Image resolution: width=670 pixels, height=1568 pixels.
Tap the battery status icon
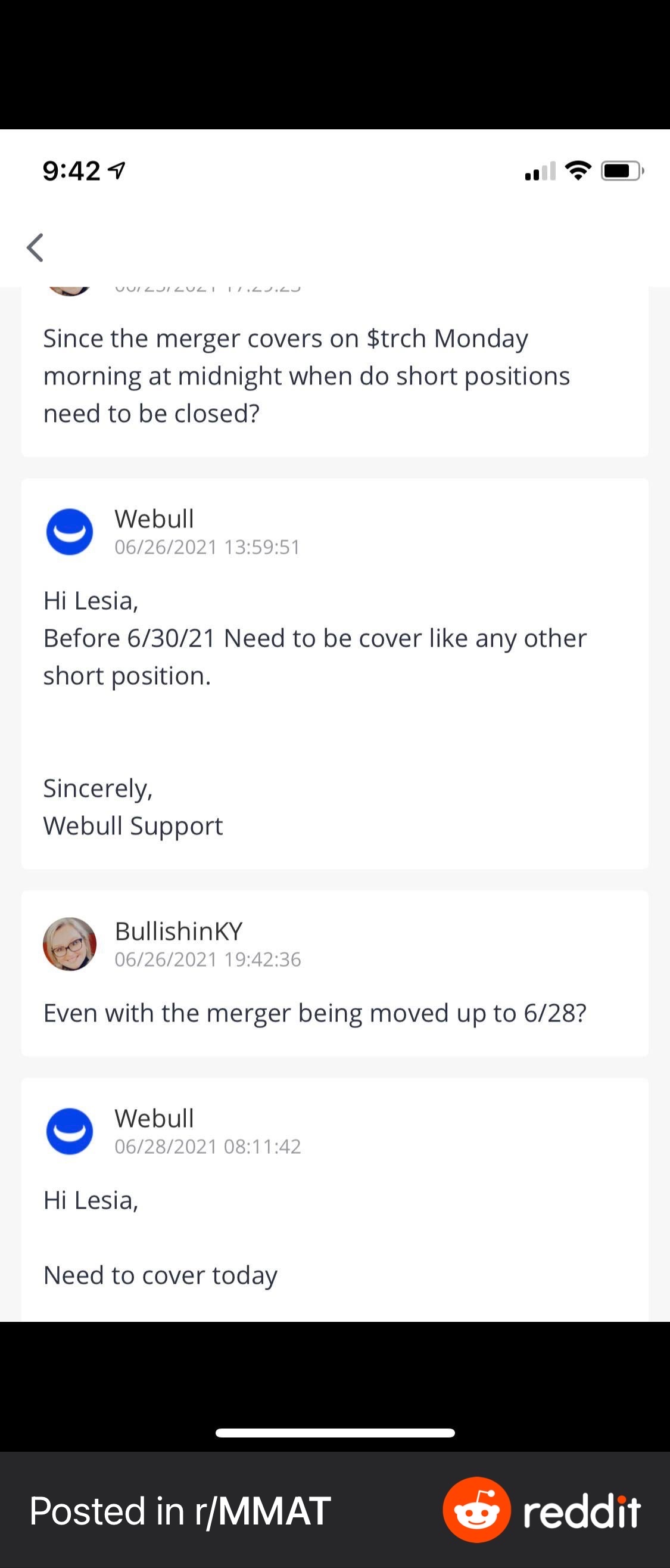622,171
